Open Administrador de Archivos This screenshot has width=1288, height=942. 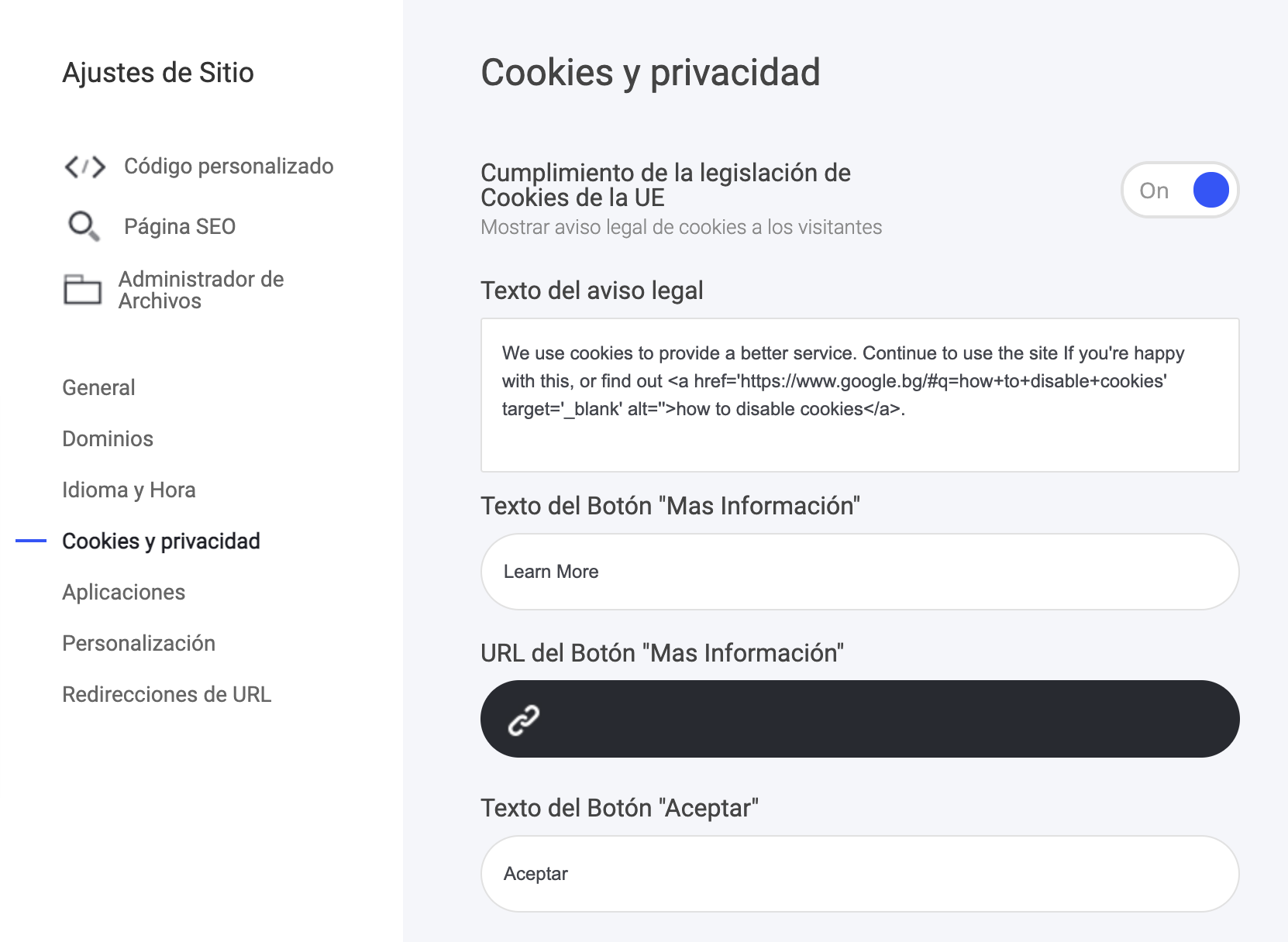tap(201, 290)
